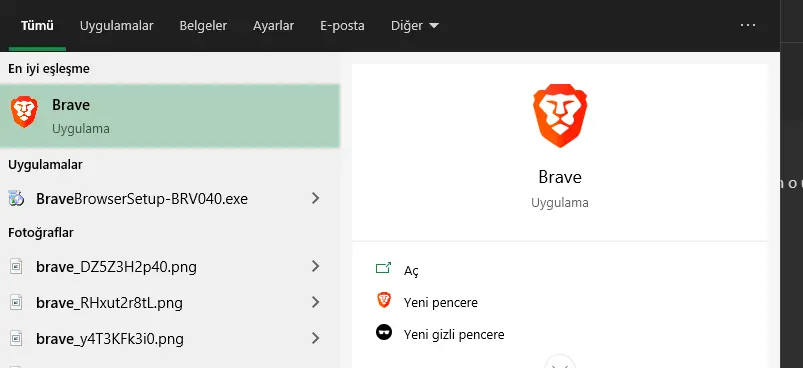Open the Ayarlar tab
The image size is (803, 368).
pos(273,26)
